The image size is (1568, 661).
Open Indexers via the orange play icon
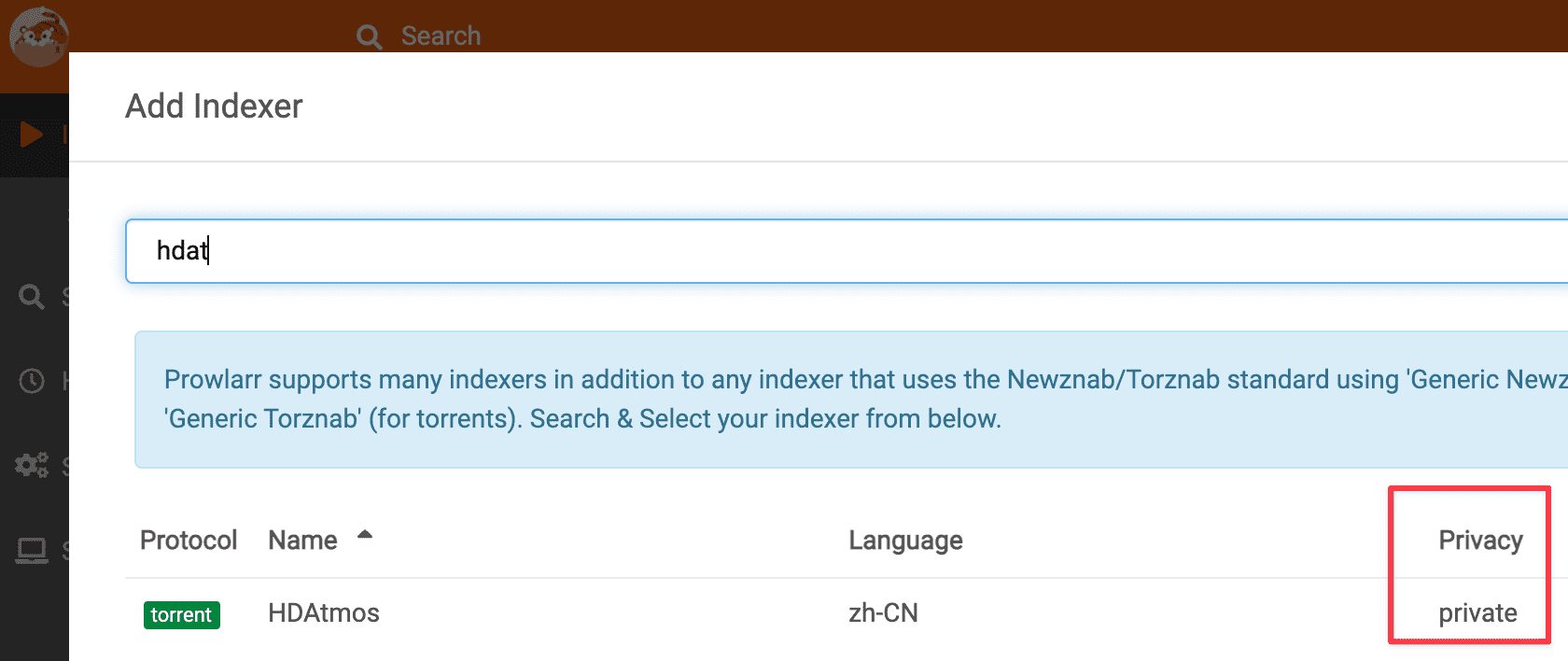tap(31, 134)
